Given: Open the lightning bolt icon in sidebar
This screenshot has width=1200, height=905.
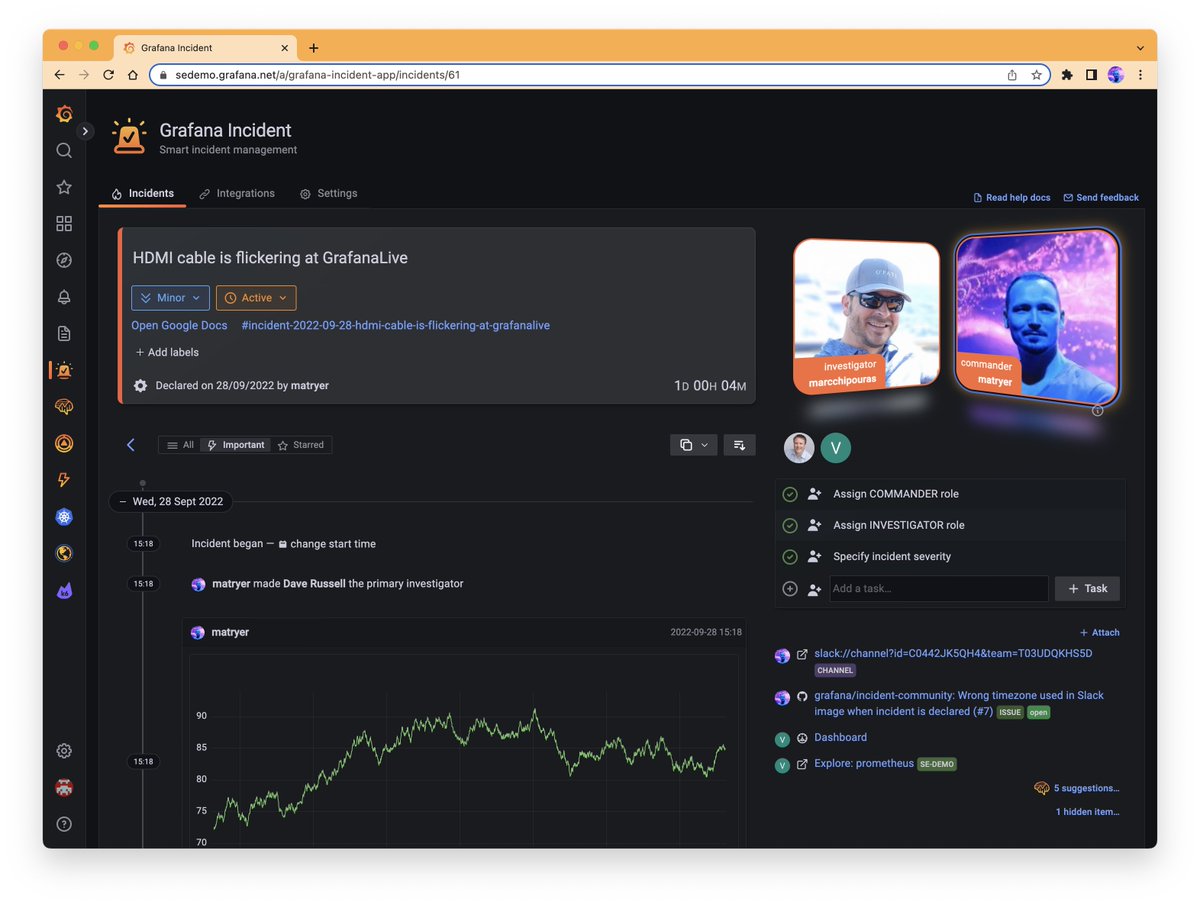Looking at the screenshot, I should [64, 480].
